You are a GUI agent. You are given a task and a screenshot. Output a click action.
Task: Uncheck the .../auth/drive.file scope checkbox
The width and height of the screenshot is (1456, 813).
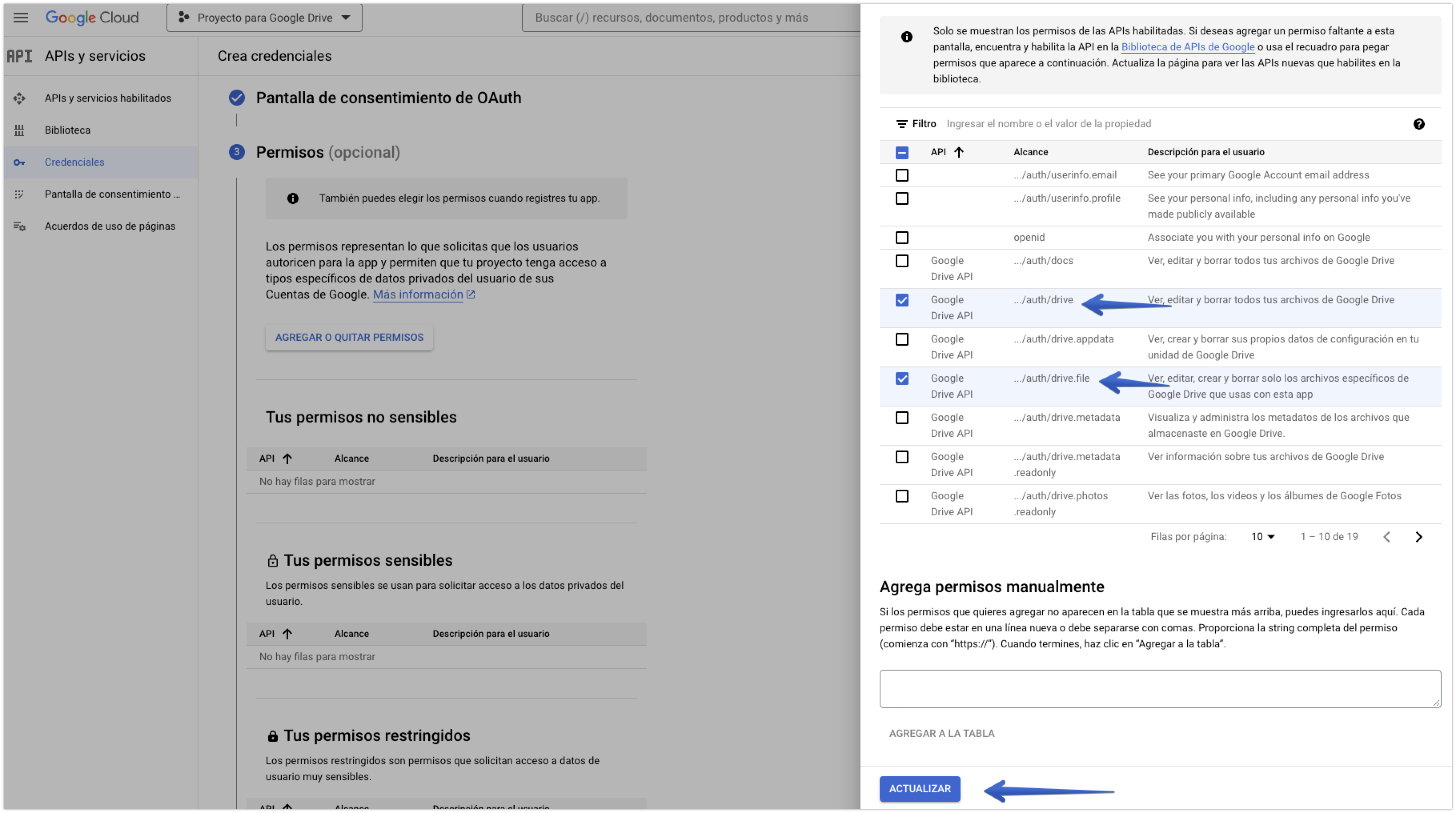pos(902,378)
